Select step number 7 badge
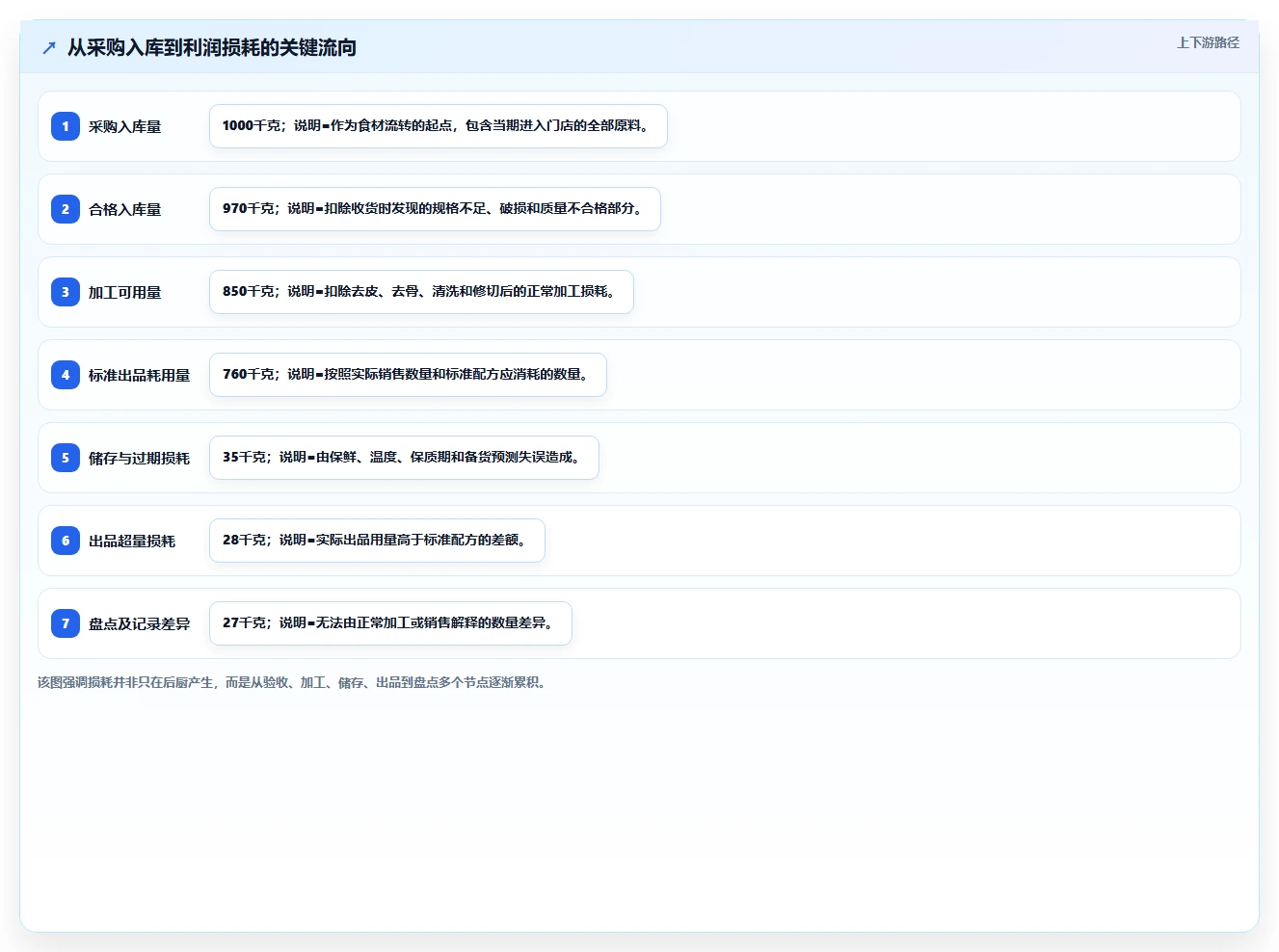1279x952 pixels. tap(66, 623)
